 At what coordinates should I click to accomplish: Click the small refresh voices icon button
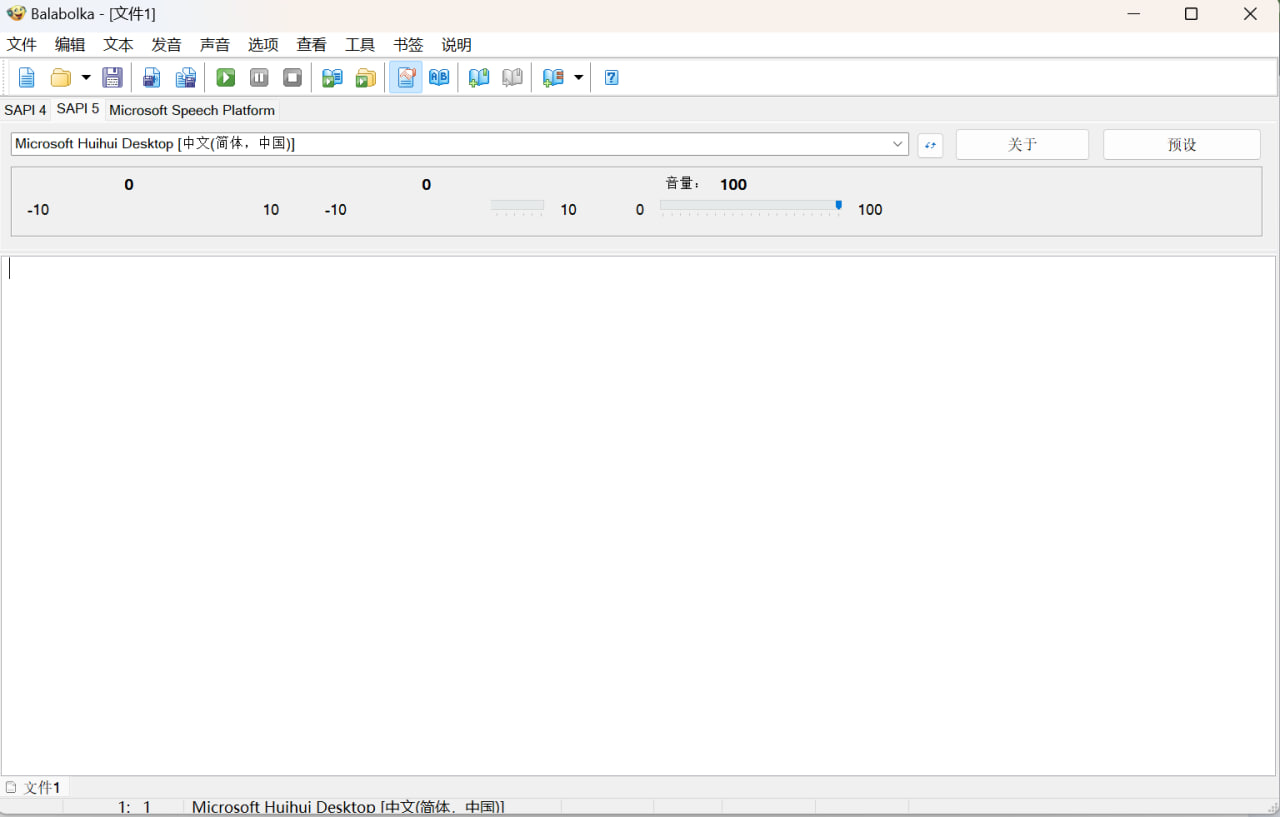coord(930,145)
